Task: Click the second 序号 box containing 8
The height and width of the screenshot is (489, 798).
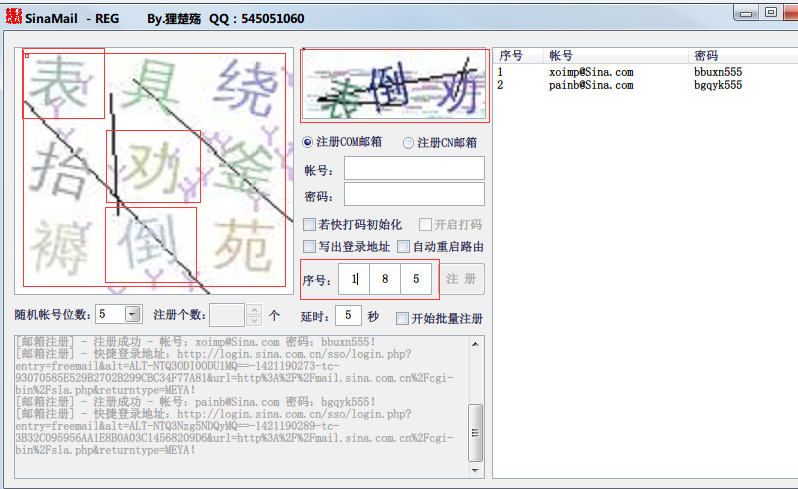Action: (x=385, y=279)
